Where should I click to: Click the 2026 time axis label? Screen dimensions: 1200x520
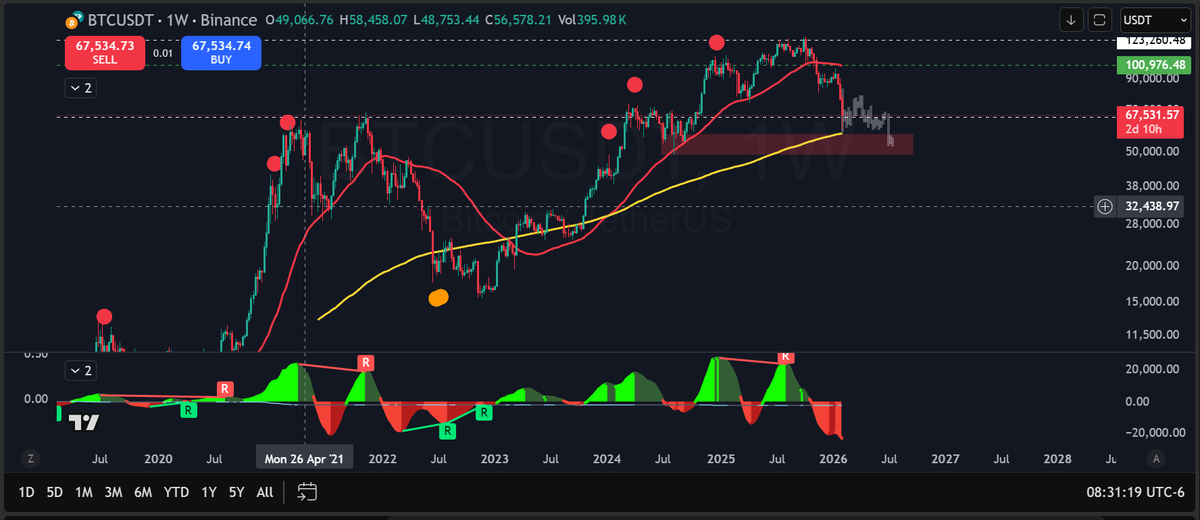point(833,459)
